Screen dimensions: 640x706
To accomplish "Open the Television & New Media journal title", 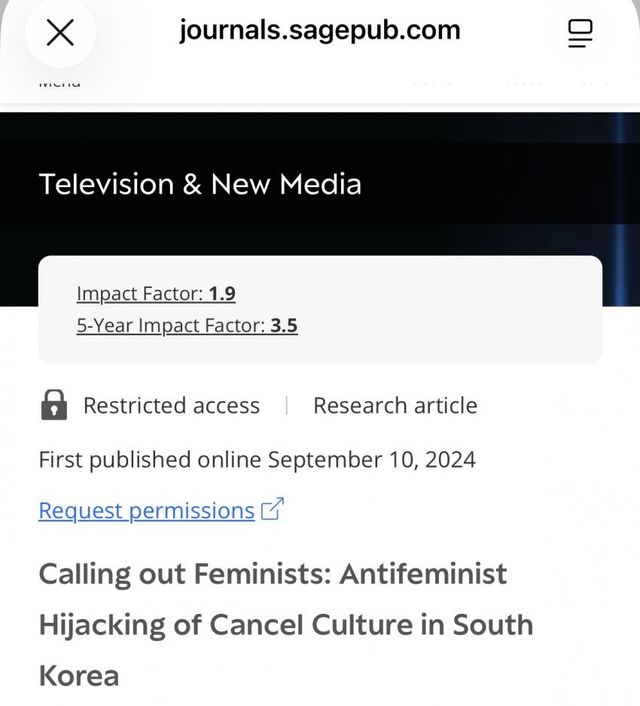I will click(x=200, y=184).
